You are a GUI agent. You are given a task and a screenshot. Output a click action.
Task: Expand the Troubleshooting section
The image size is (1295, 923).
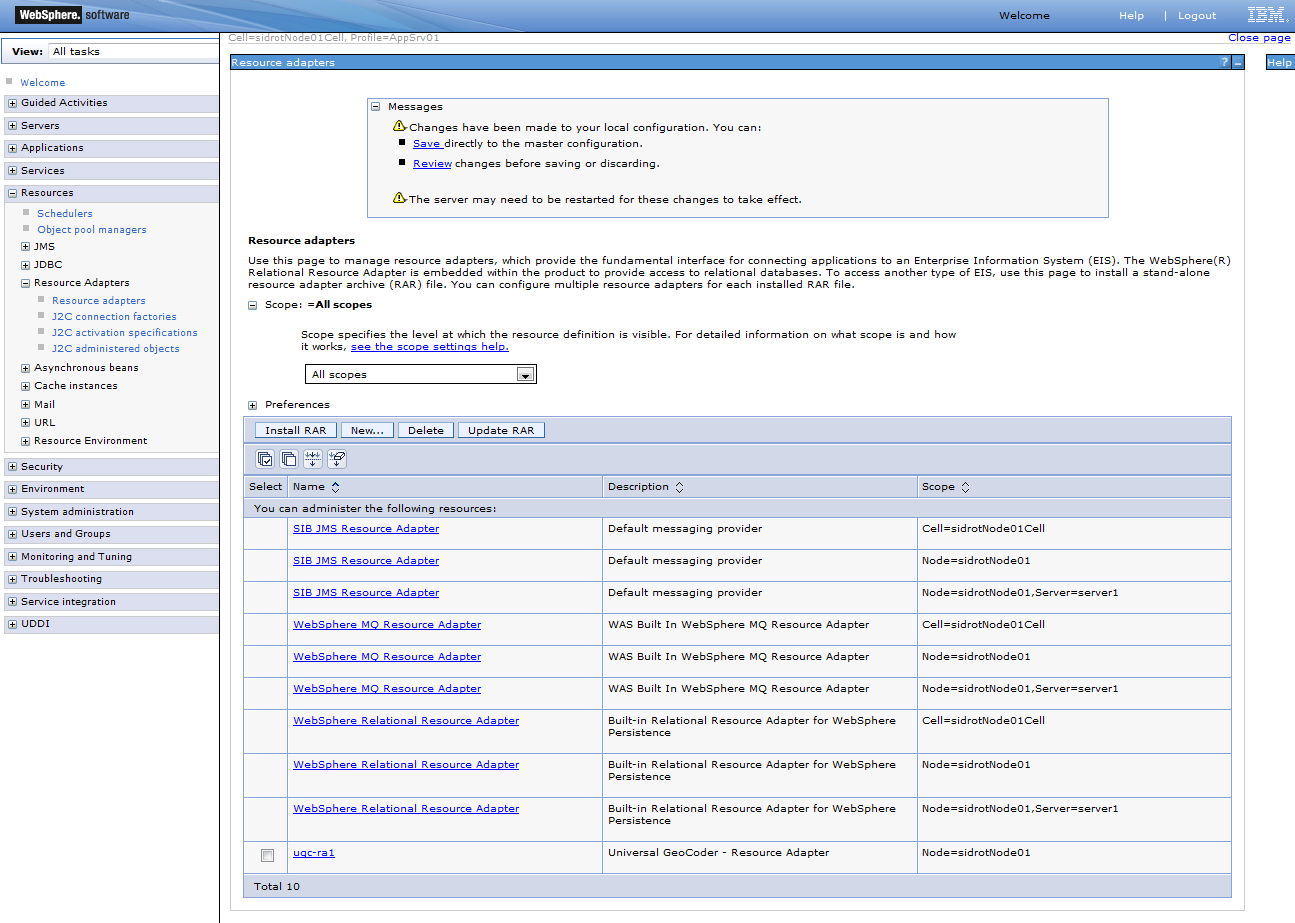click(x=12, y=579)
